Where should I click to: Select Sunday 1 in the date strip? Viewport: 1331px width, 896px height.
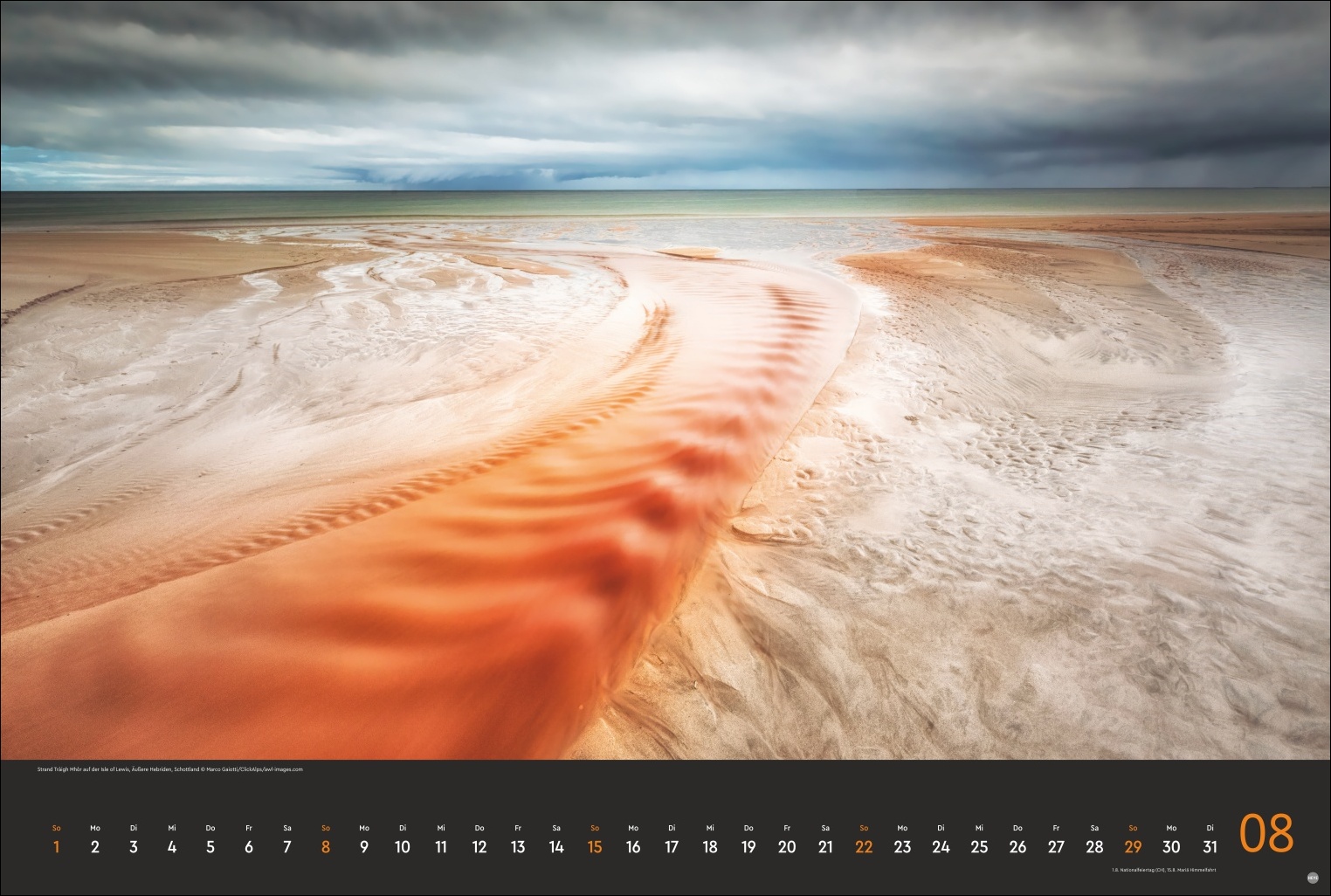(x=57, y=846)
